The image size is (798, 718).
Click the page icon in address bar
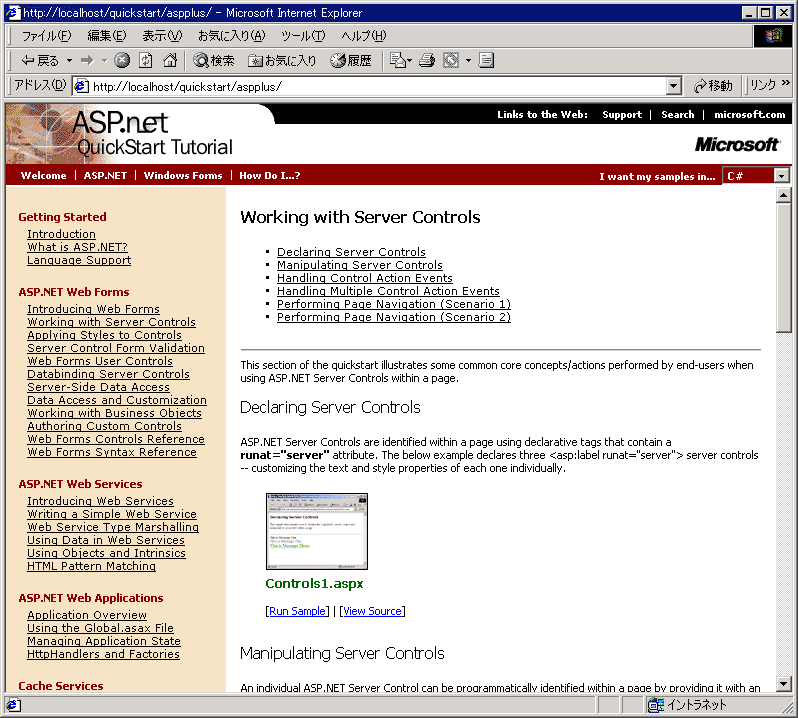[x=81, y=87]
